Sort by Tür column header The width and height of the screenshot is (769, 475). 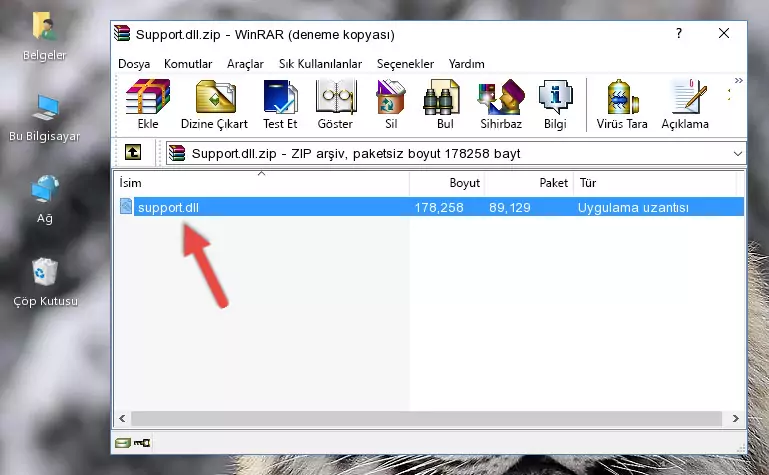click(x=655, y=183)
